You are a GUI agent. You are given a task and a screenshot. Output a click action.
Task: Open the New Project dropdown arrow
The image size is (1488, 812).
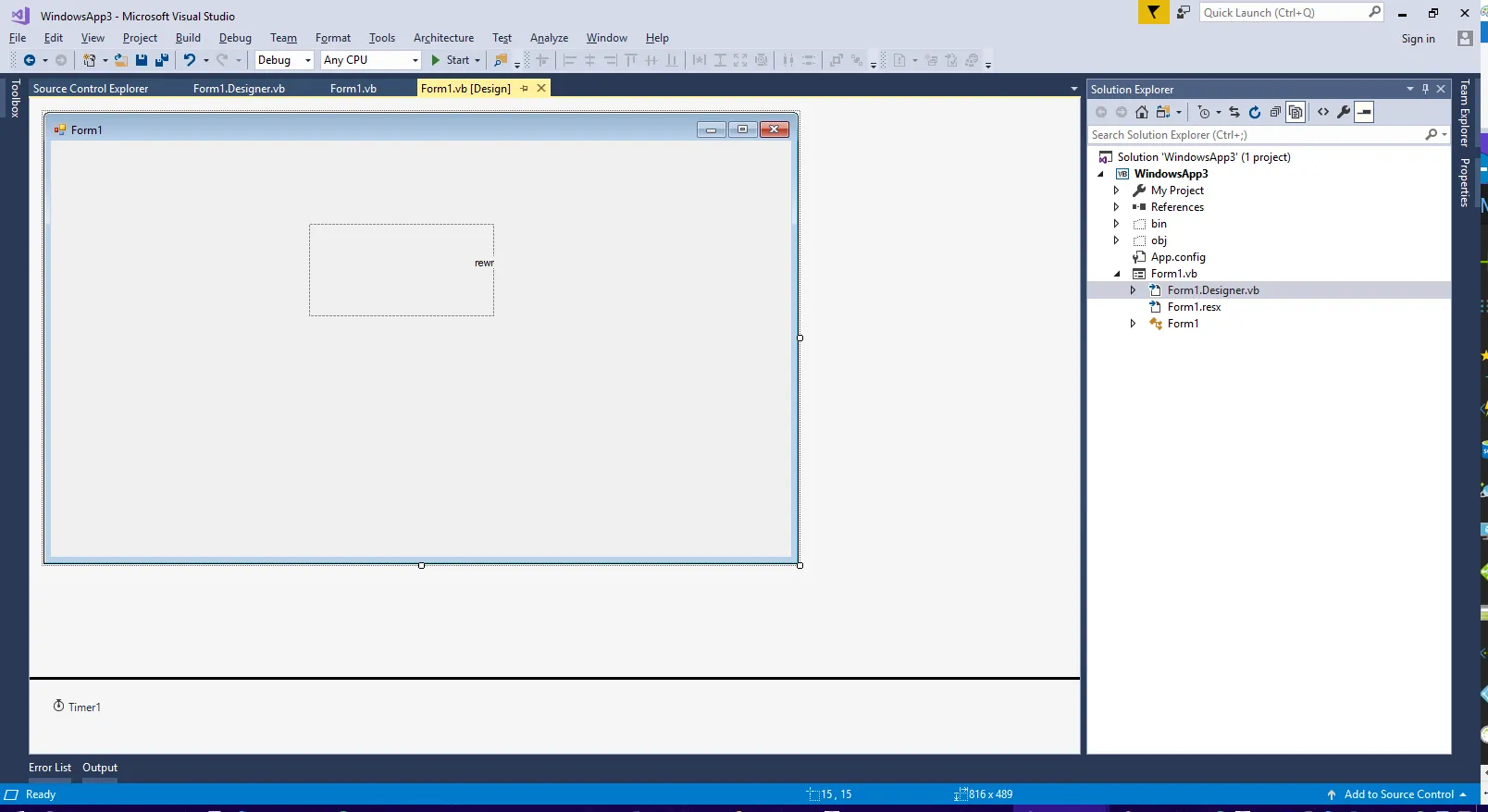[105, 60]
